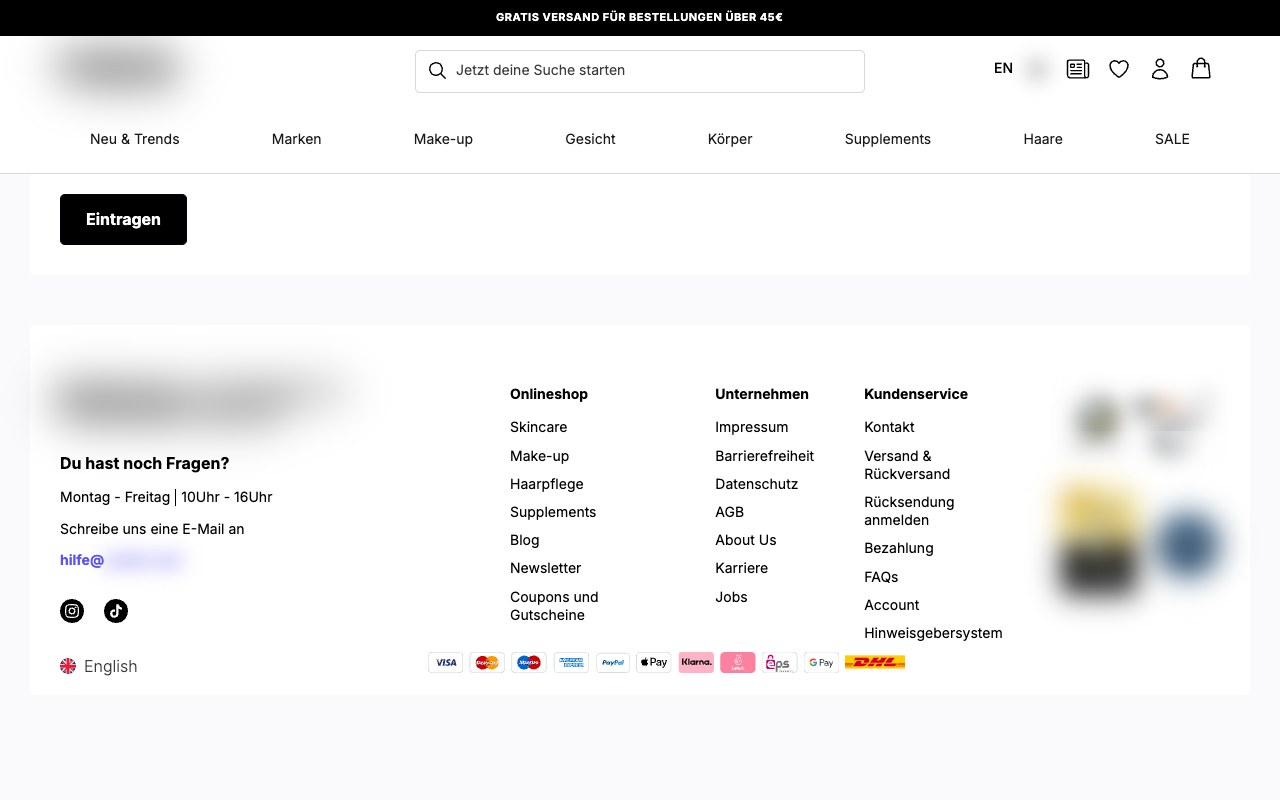1280x800 pixels.
Task: Click the Visa payment icon
Action: [446, 662]
